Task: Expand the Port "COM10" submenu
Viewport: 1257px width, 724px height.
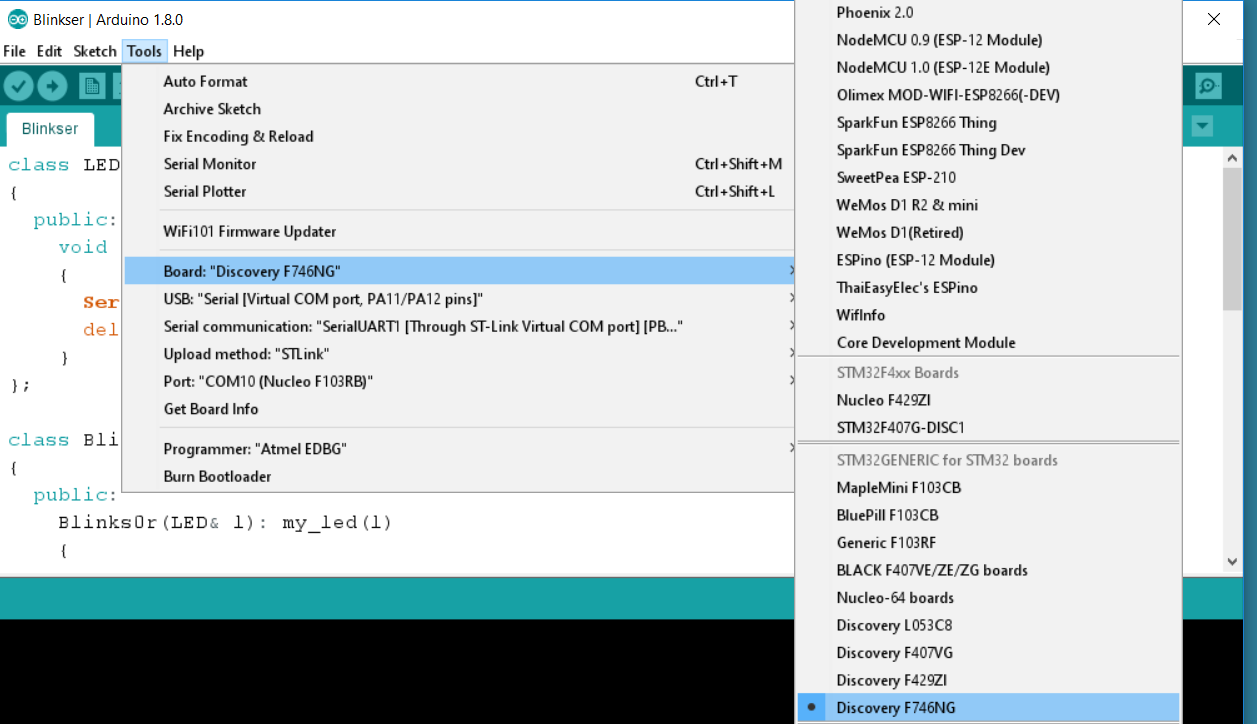Action: tap(459, 381)
